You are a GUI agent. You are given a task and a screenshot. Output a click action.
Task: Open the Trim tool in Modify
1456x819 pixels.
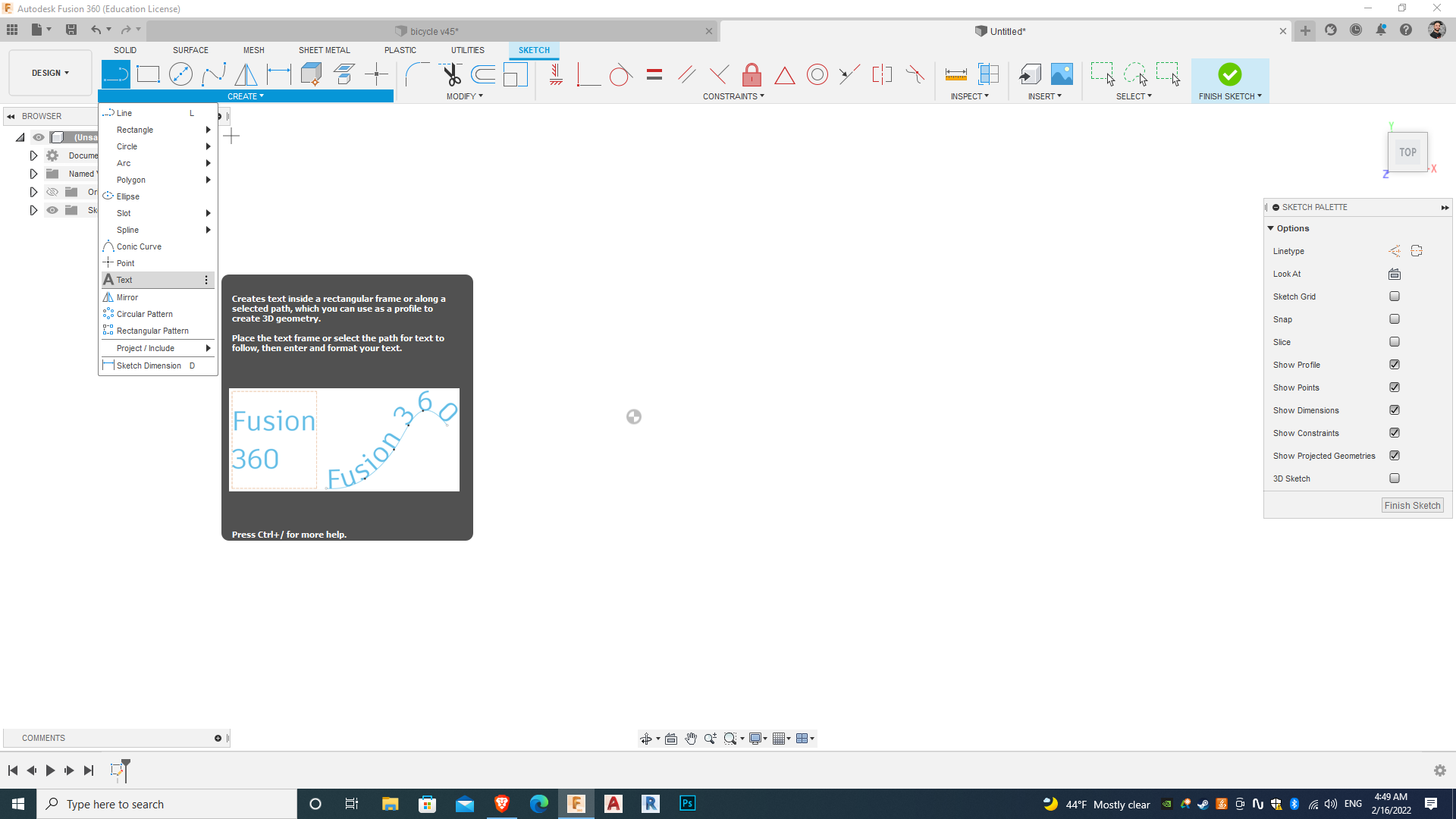click(x=451, y=74)
